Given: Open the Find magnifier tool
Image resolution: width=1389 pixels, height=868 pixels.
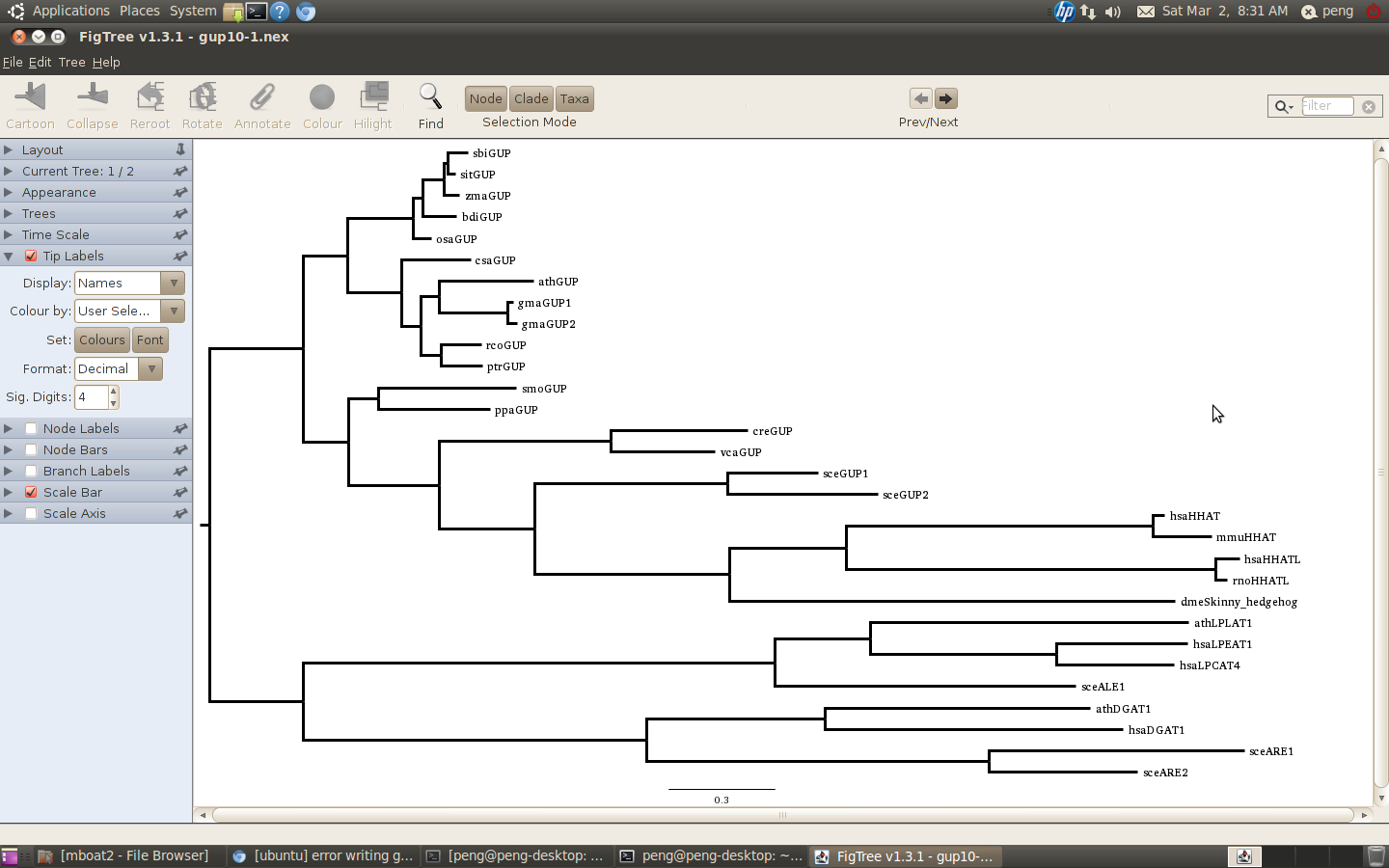Looking at the screenshot, I should [x=430, y=98].
